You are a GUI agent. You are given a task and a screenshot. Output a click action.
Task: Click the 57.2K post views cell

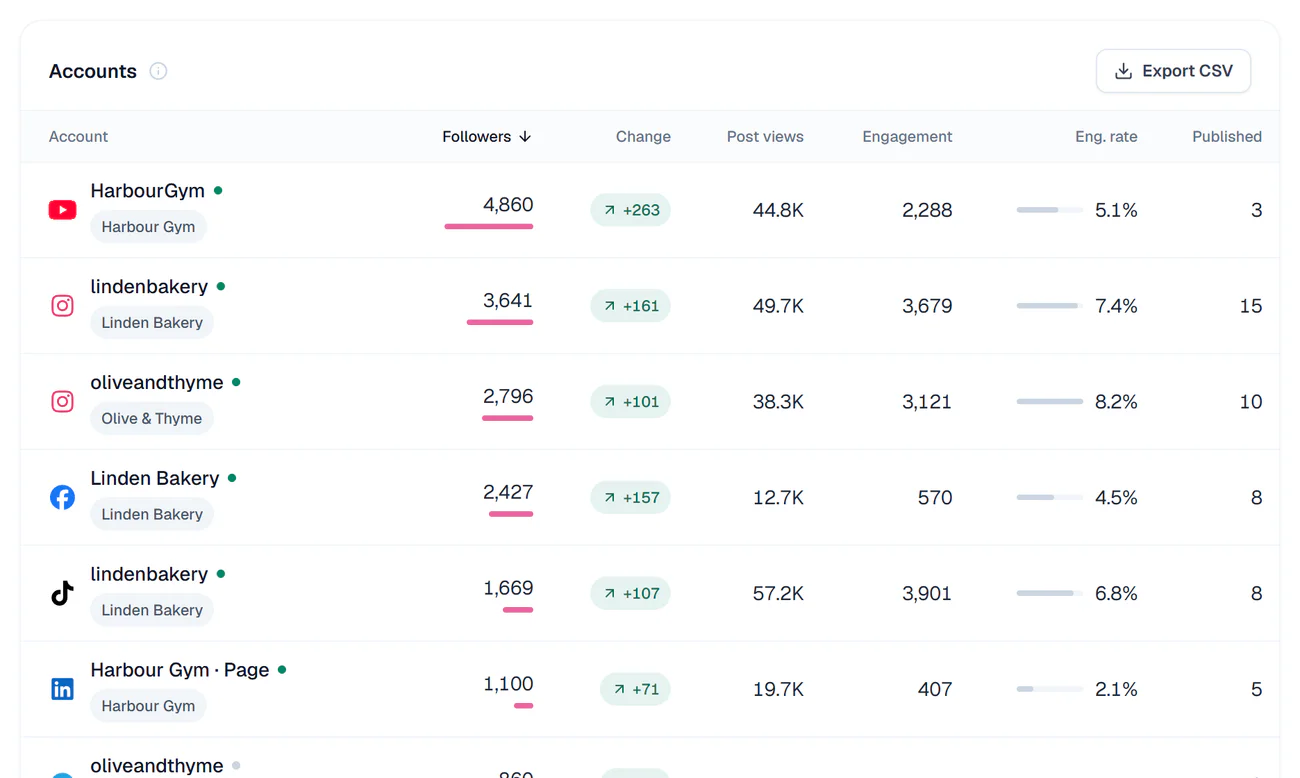(x=778, y=594)
